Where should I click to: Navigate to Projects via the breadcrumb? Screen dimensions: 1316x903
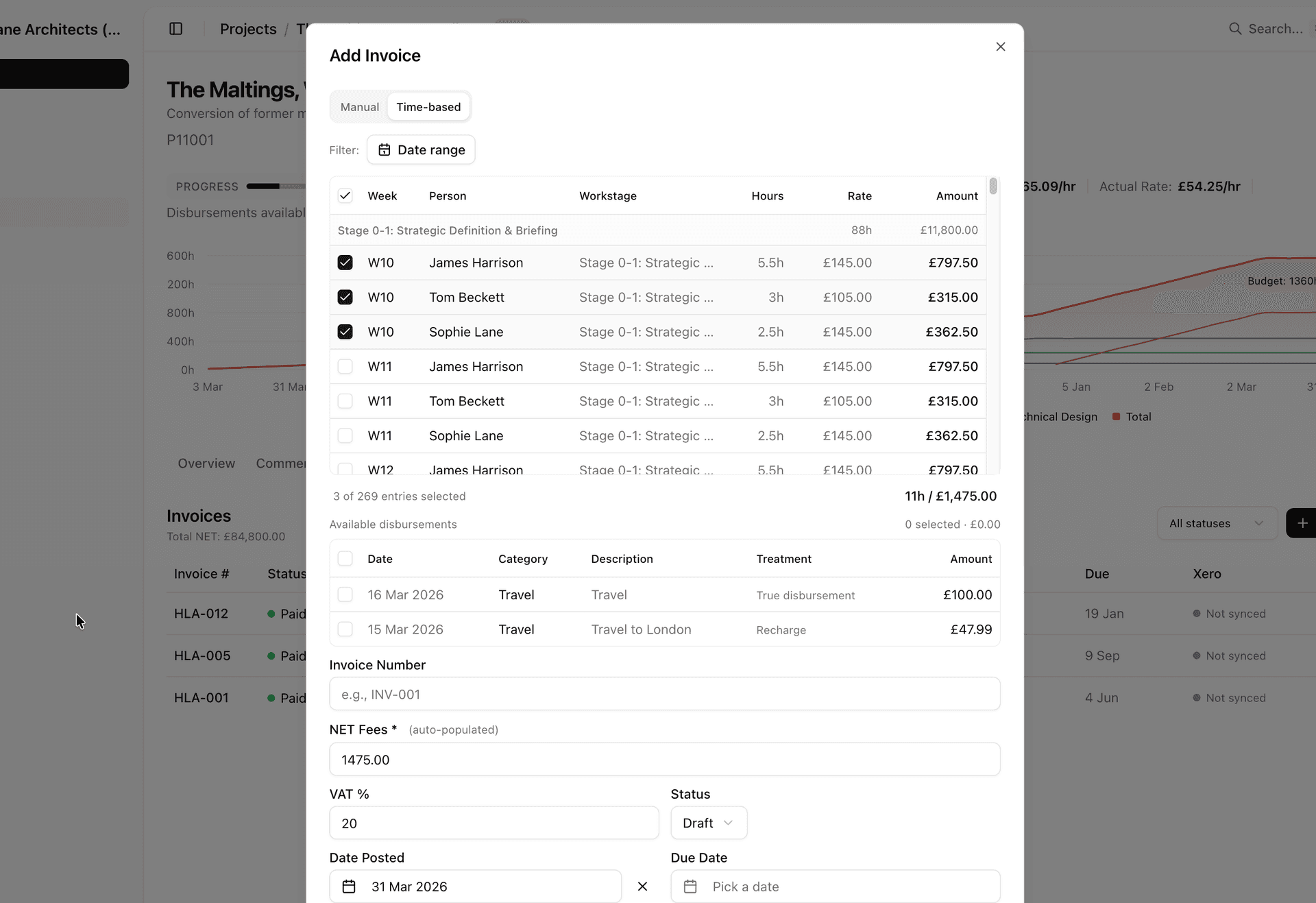point(247,29)
